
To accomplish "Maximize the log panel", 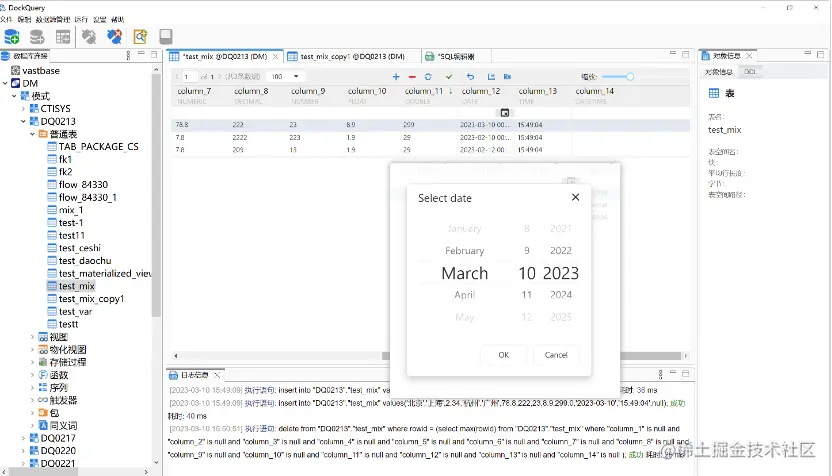I will (686, 374).
